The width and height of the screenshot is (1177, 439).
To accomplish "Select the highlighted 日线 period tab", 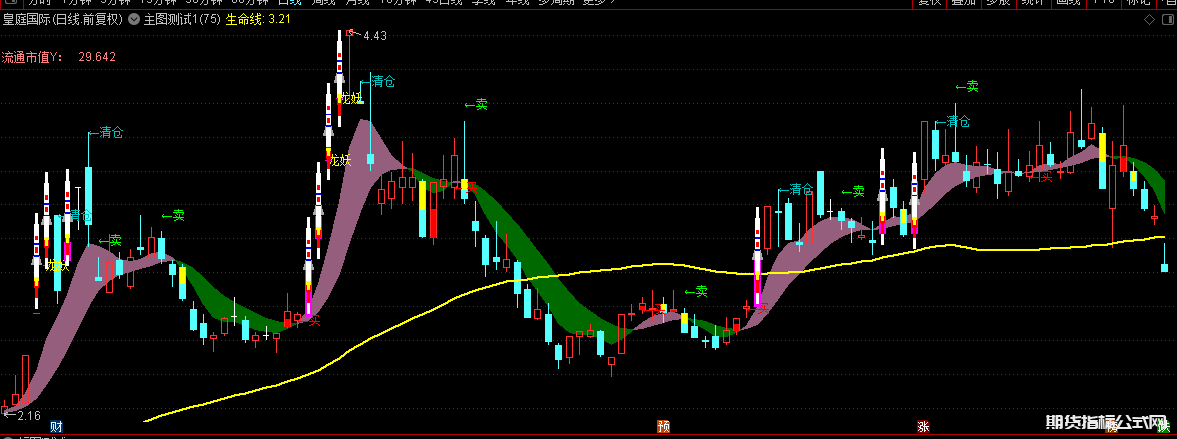I will [291, 2].
